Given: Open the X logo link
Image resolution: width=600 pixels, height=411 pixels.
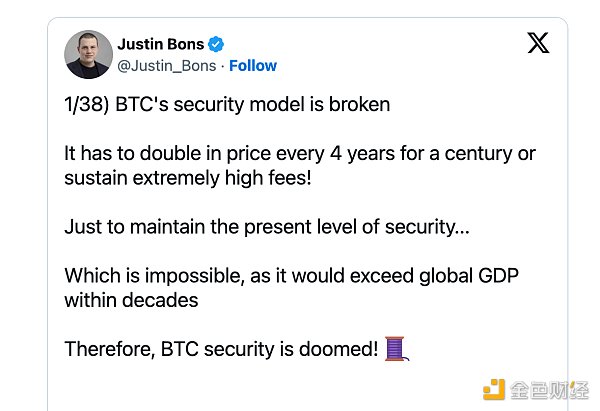Looking at the screenshot, I should click(537, 43).
